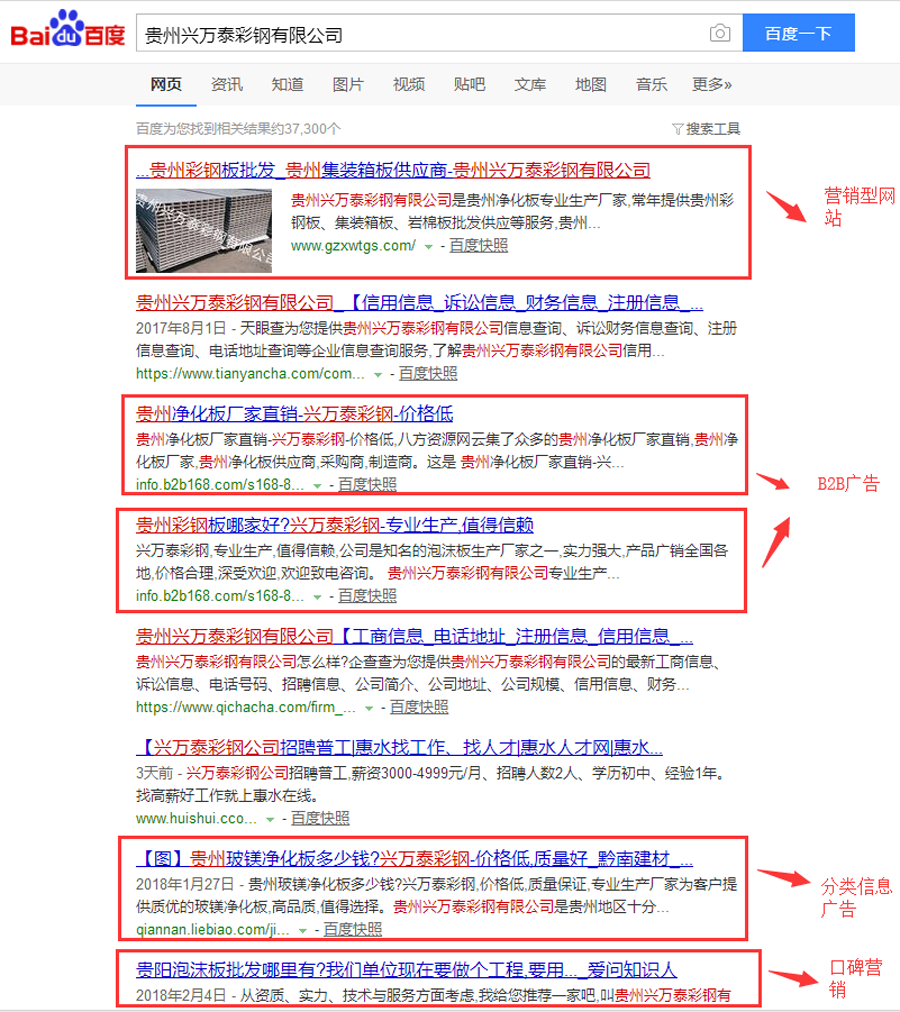Image resolution: width=900 pixels, height=1012 pixels.
Task: Click snippet line 钢板、集装箱板、岩棉板批发供应等服务
Action: tap(445, 223)
